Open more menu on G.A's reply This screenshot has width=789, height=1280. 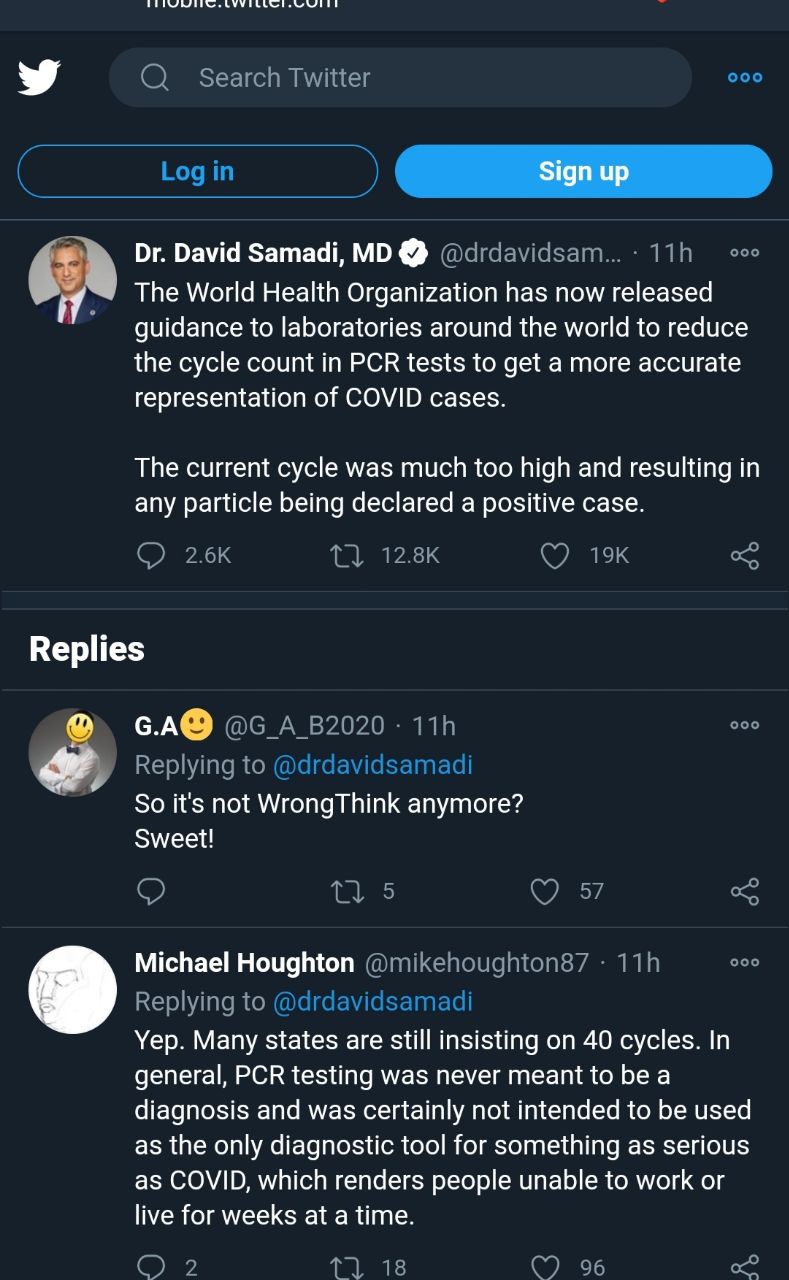[x=745, y=725]
